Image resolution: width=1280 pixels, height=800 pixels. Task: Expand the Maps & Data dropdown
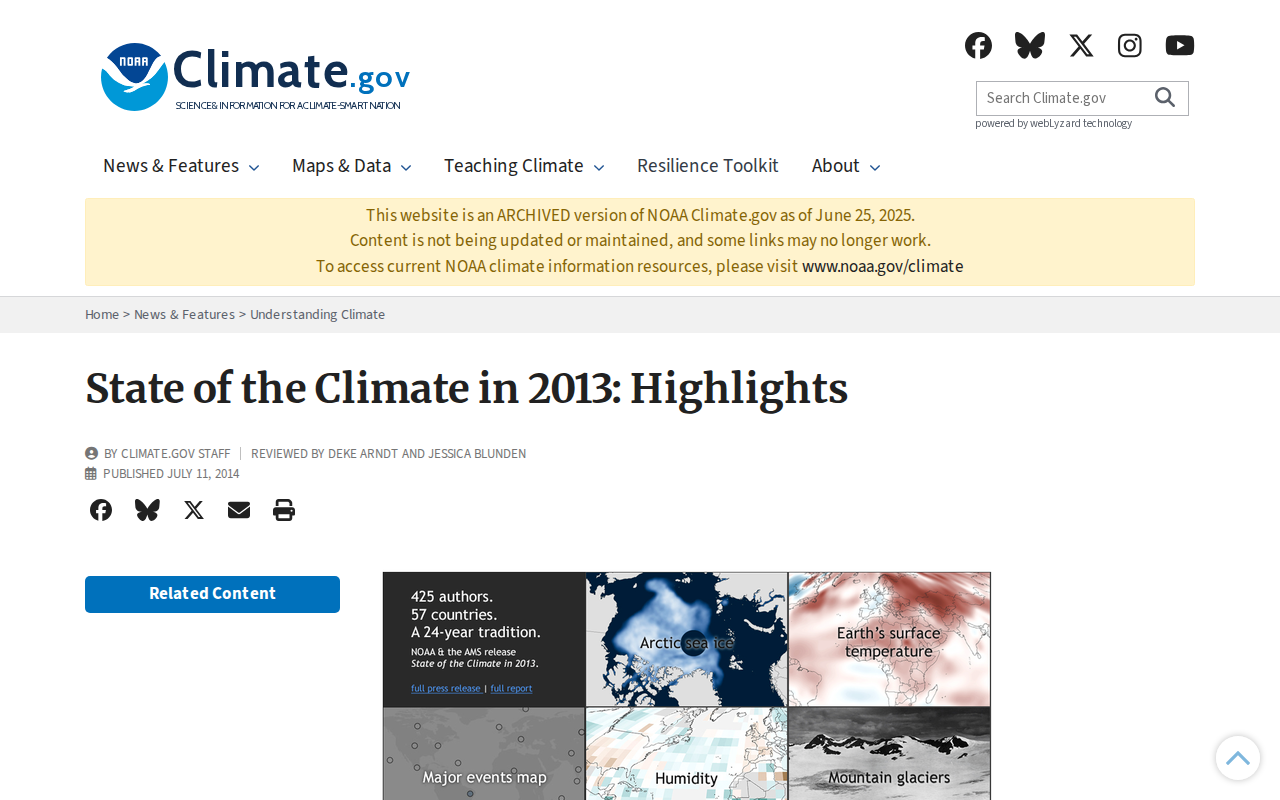point(352,166)
